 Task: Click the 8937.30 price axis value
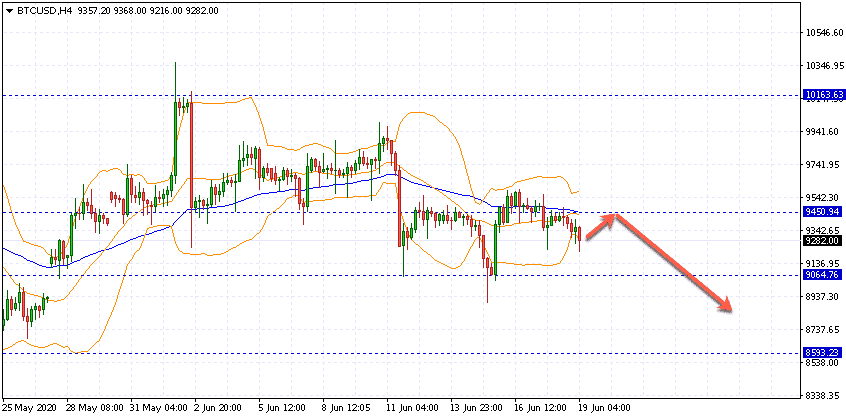pos(824,297)
